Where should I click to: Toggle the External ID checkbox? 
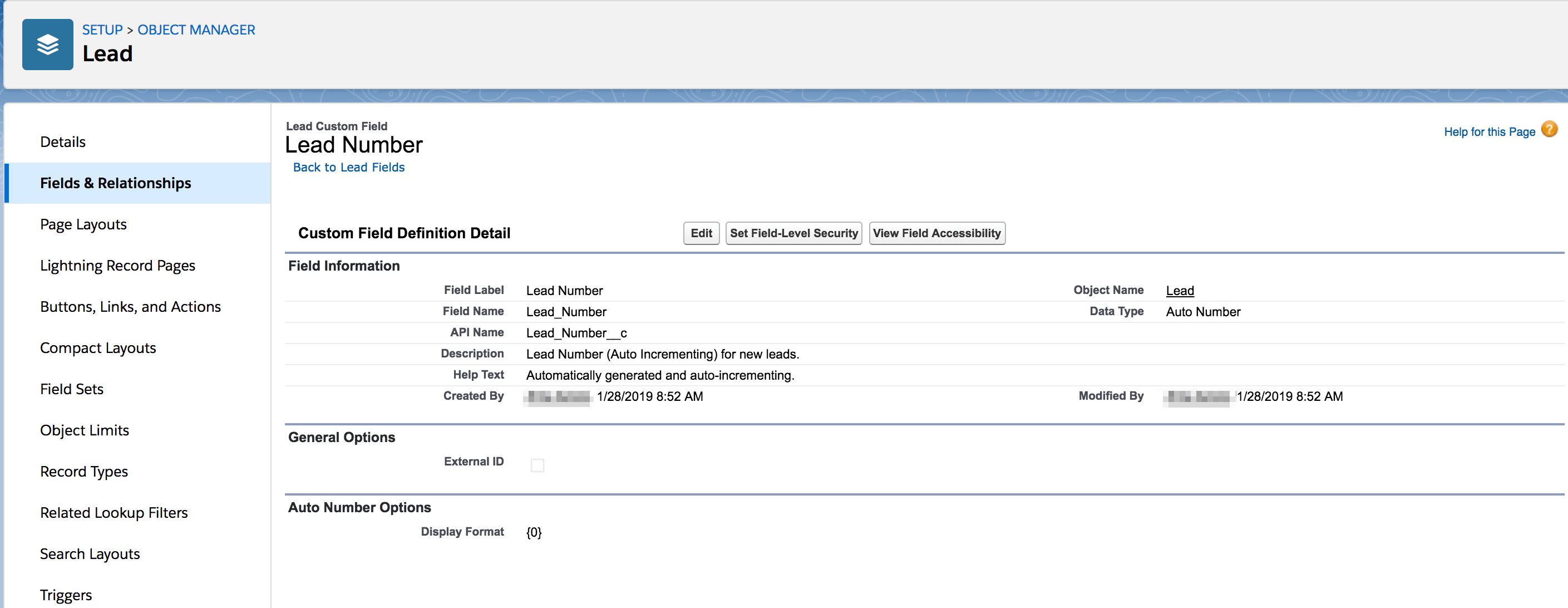click(x=537, y=465)
